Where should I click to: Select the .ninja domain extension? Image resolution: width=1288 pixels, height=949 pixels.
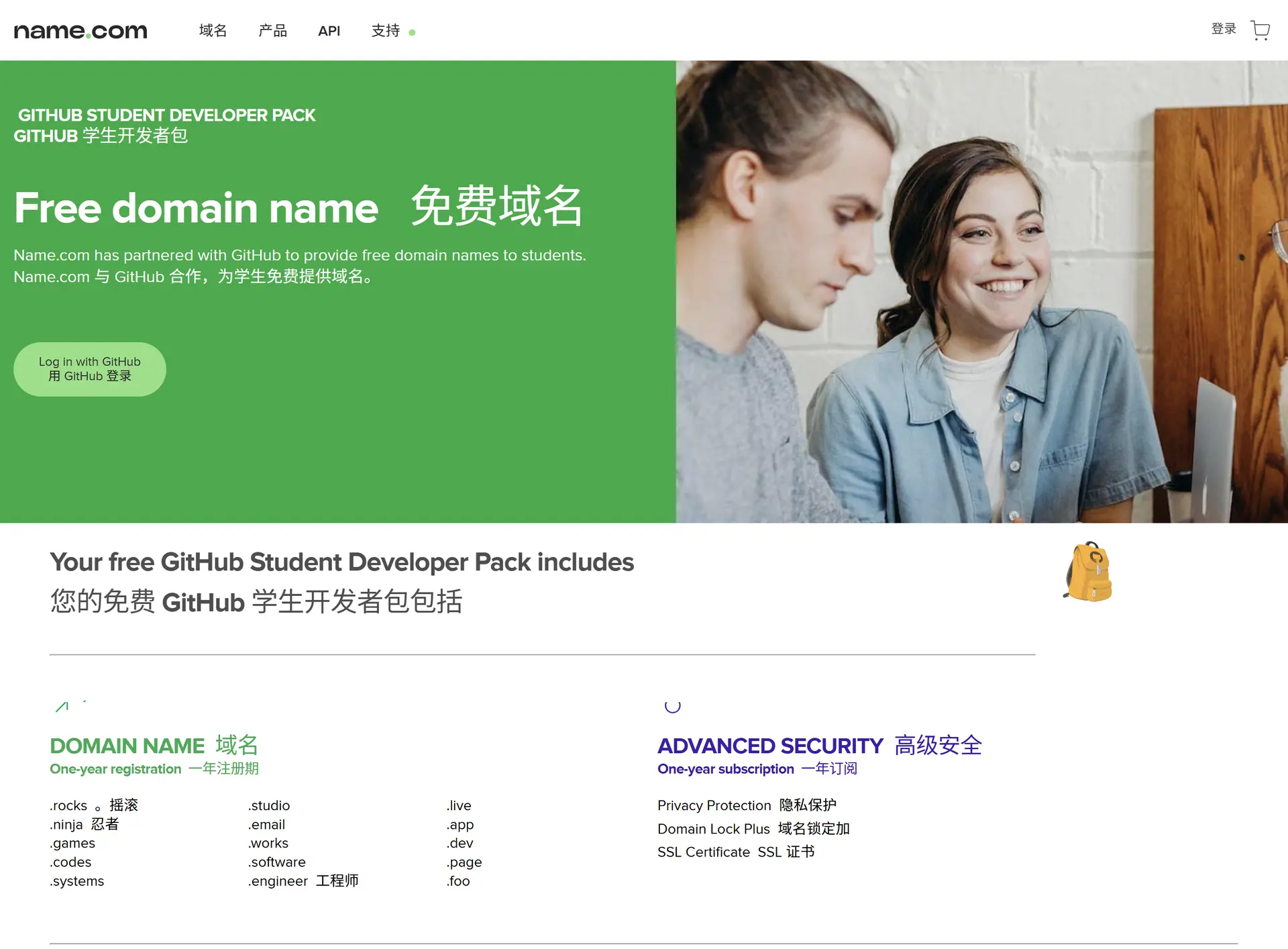pyautogui.click(x=66, y=824)
